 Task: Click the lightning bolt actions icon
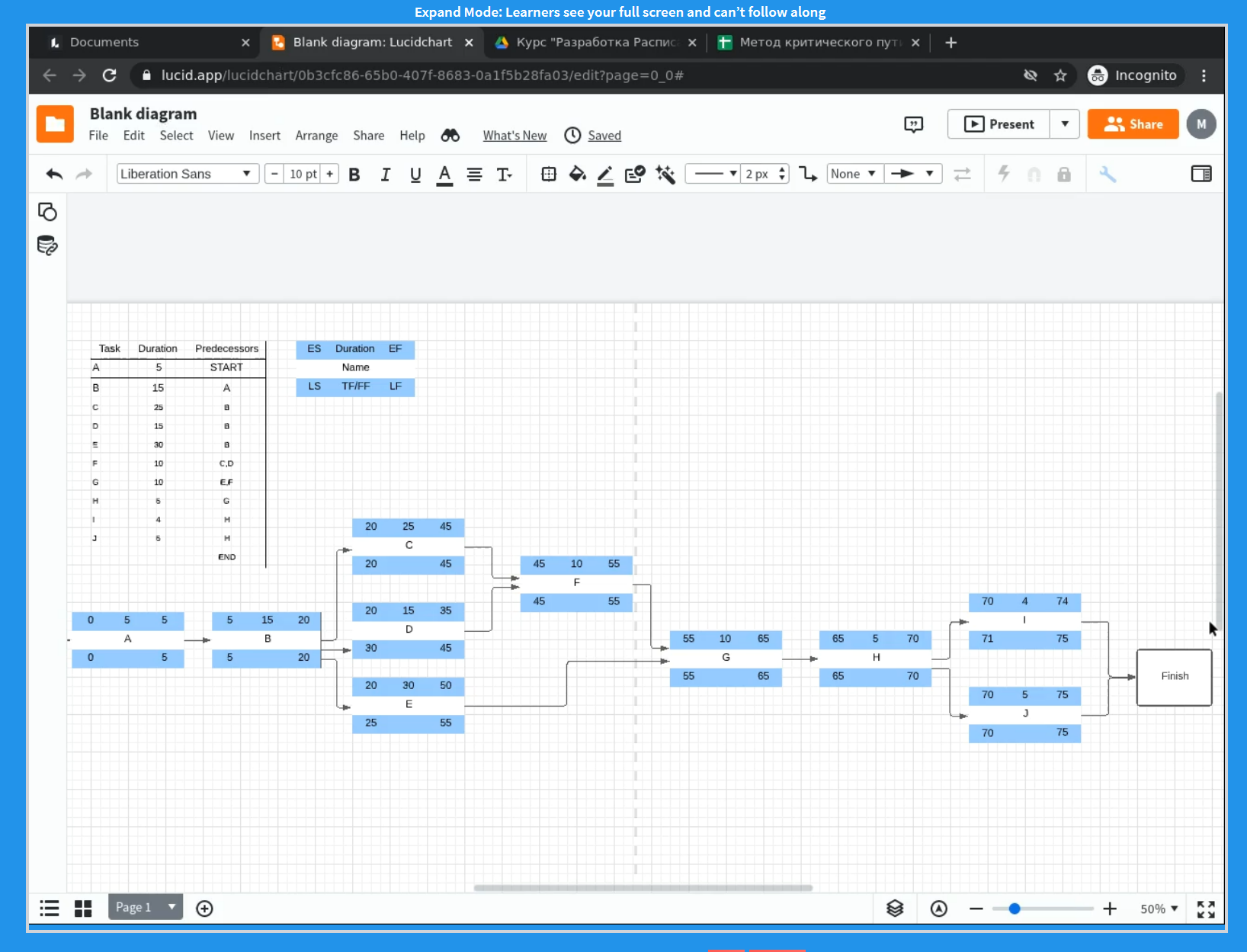1005,175
